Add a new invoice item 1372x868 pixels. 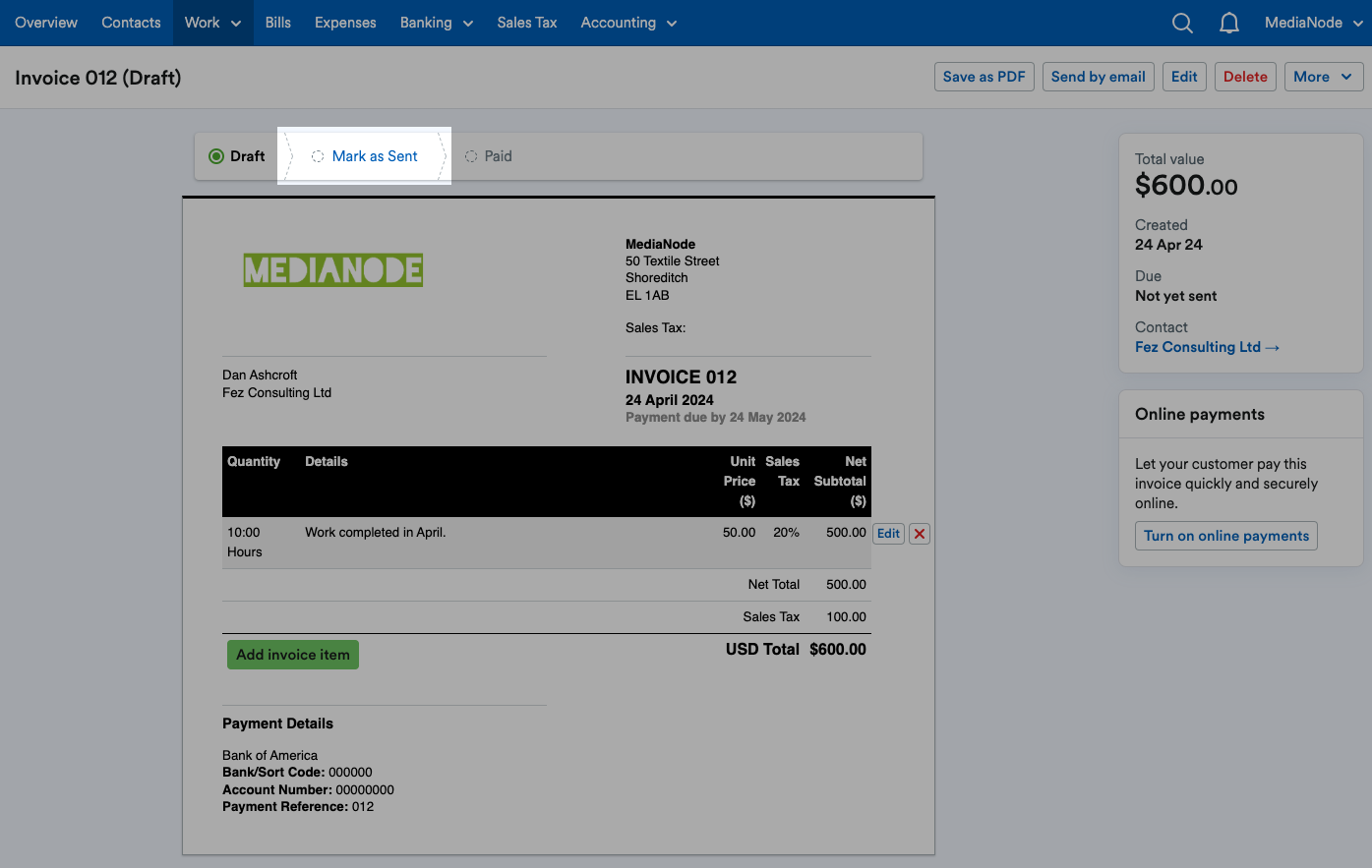coord(293,655)
